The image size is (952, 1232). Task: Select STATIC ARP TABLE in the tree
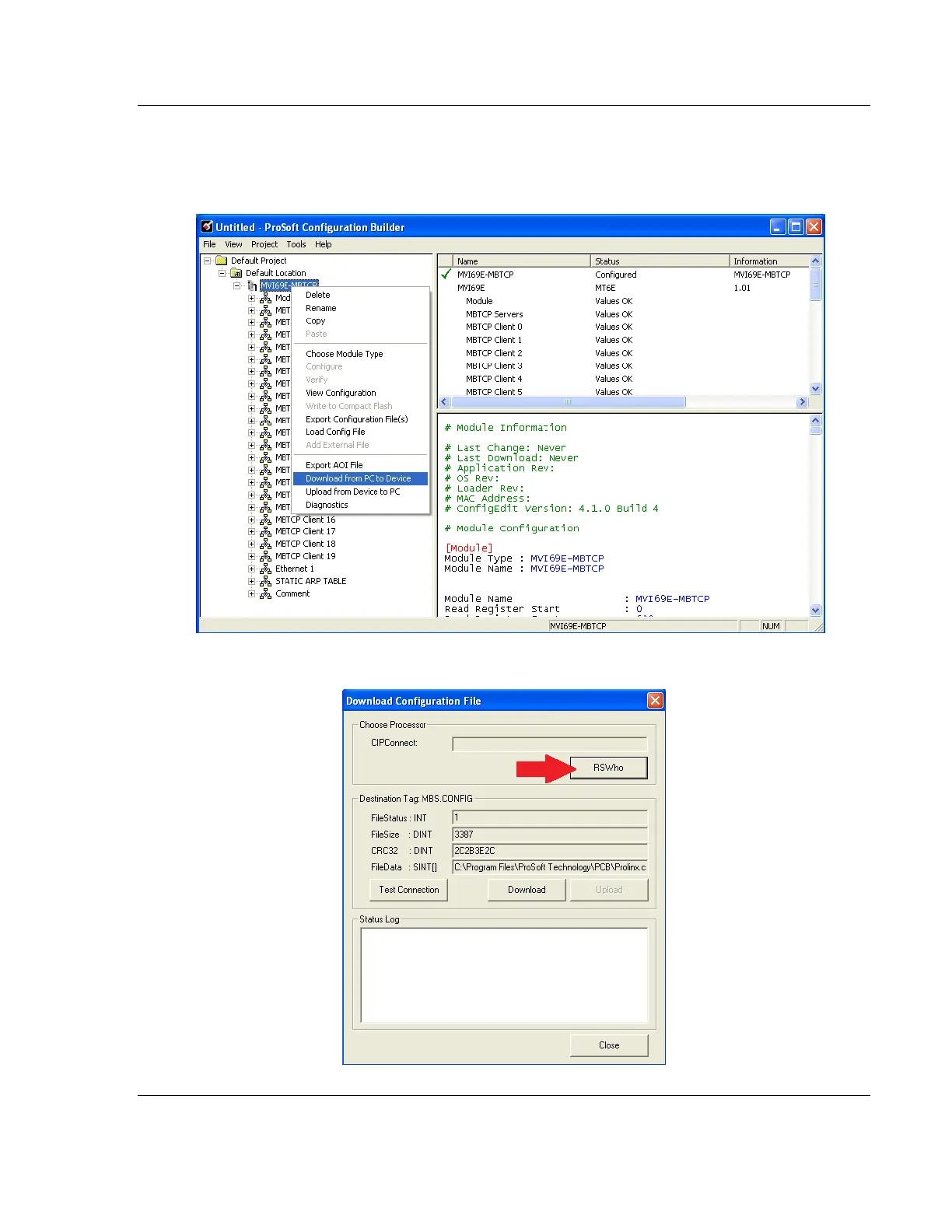tap(311, 581)
